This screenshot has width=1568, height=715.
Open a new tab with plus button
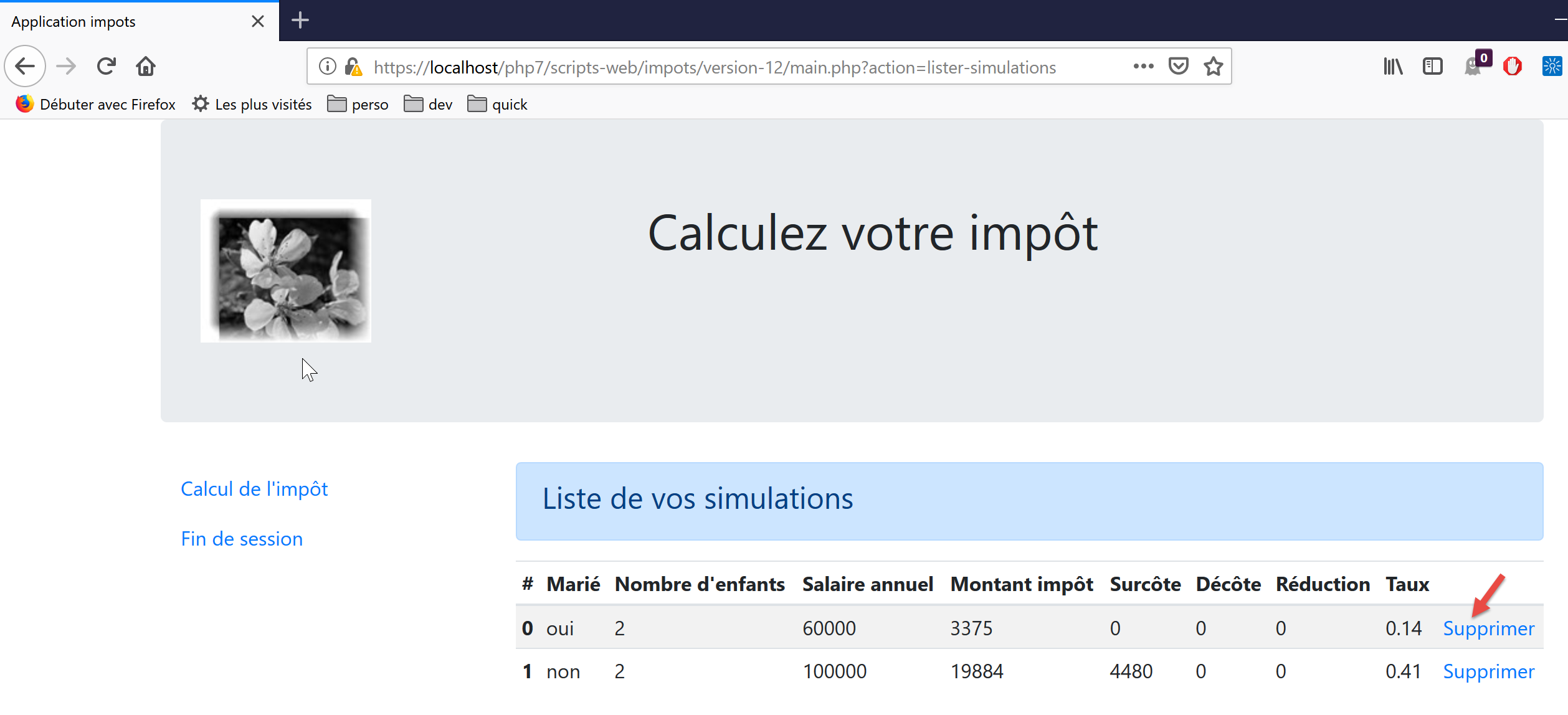click(300, 21)
